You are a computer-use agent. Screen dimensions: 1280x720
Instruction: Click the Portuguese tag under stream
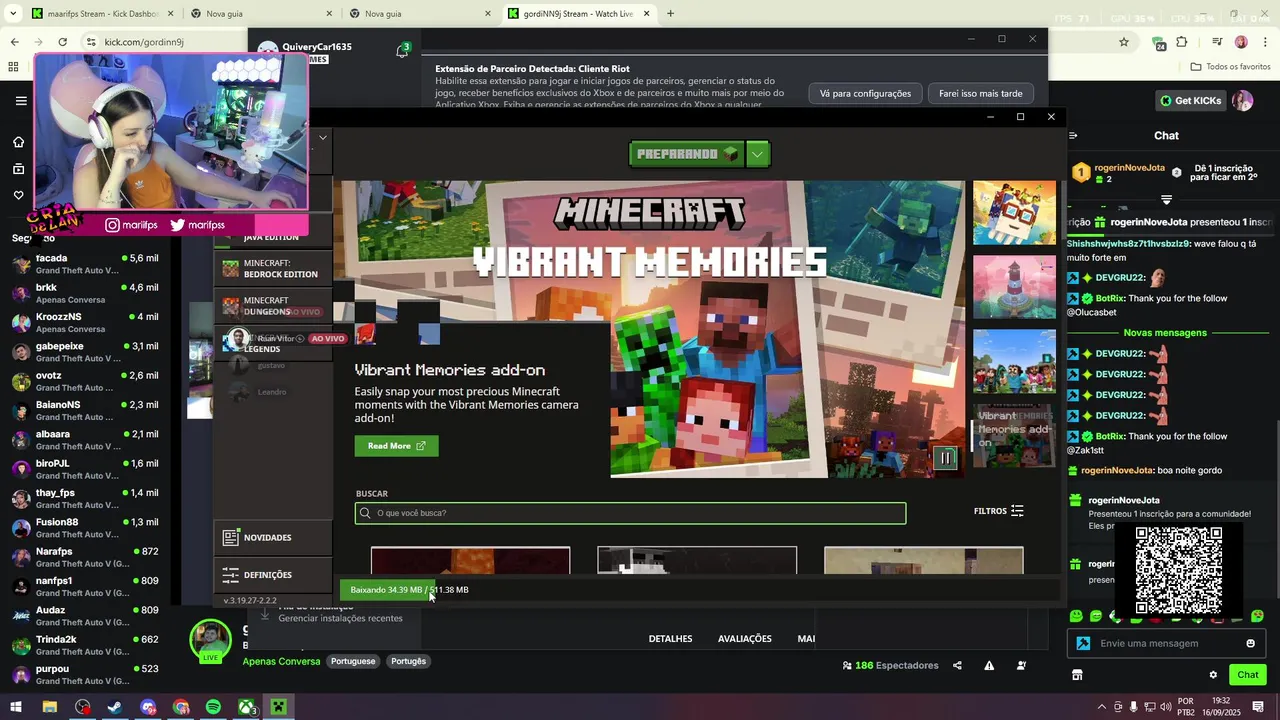[x=353, y=661]
